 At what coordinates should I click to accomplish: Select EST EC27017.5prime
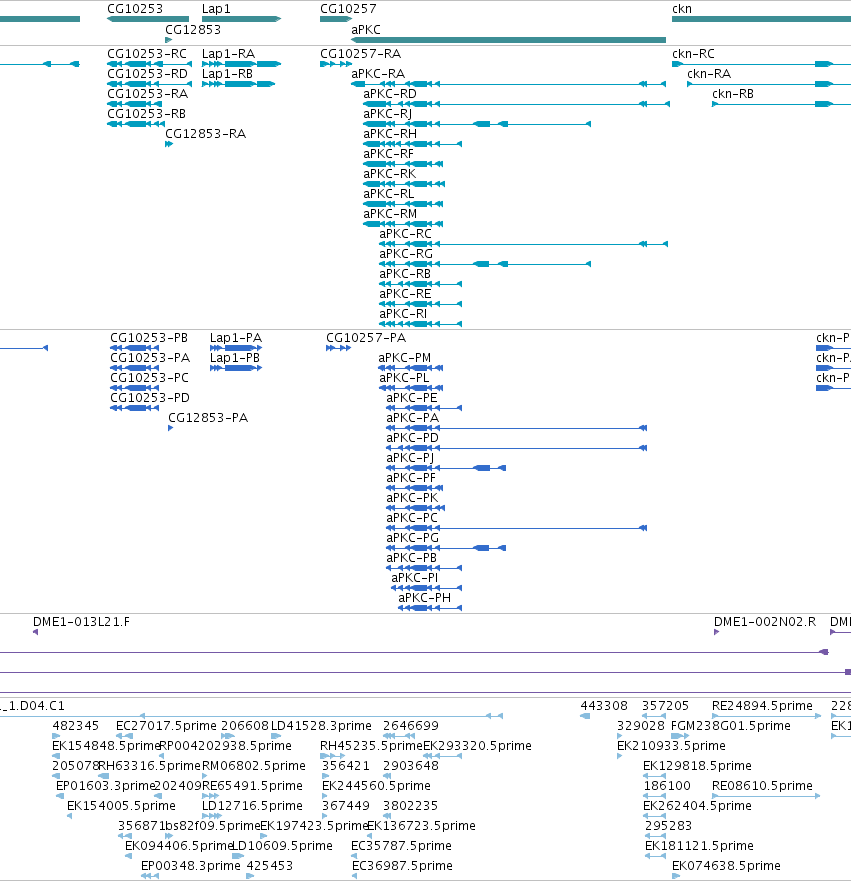pos(124,736)
